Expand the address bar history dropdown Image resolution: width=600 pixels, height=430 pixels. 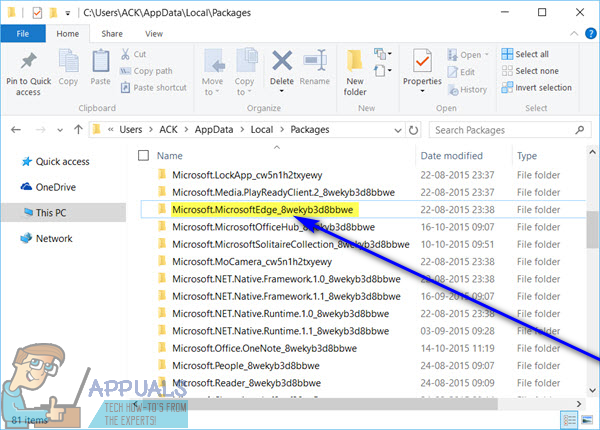click(398, 130)
